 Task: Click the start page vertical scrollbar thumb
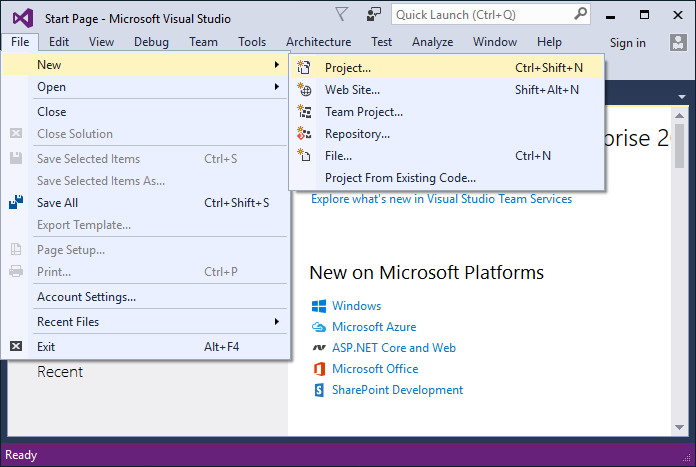pyautogui.click(x=679, y=146)
